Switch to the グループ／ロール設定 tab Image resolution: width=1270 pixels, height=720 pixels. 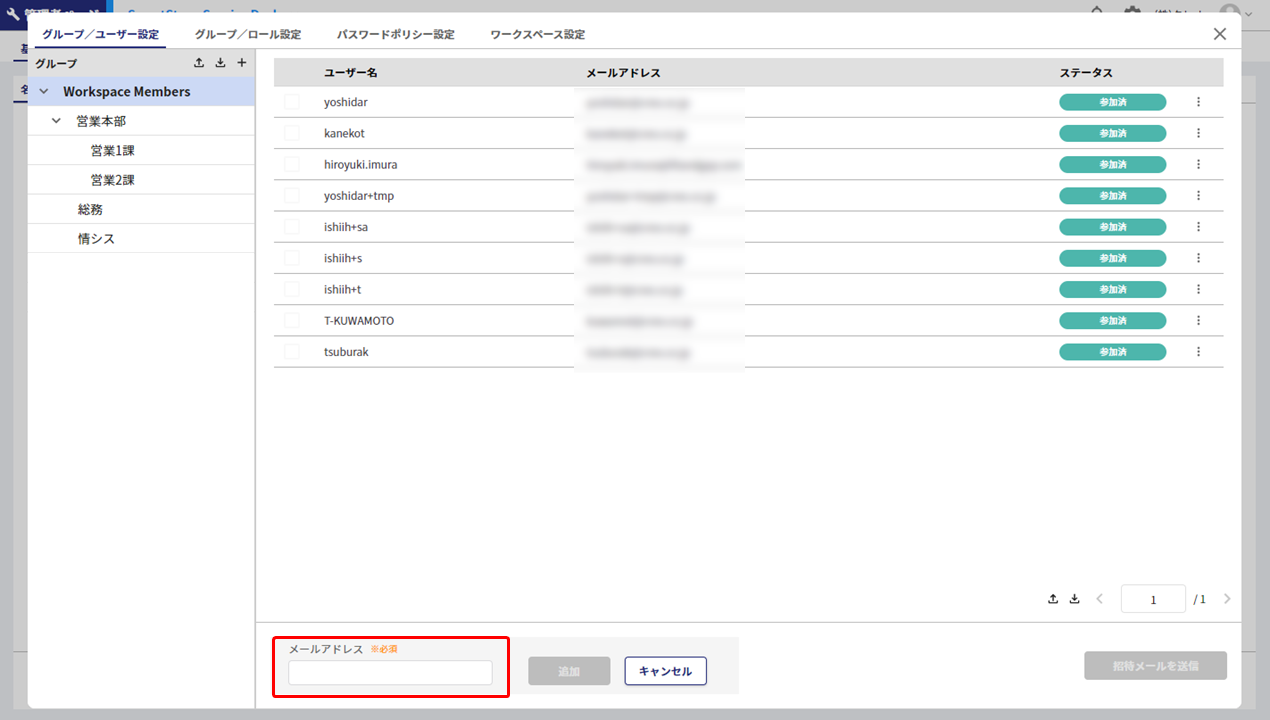[247, 34]
